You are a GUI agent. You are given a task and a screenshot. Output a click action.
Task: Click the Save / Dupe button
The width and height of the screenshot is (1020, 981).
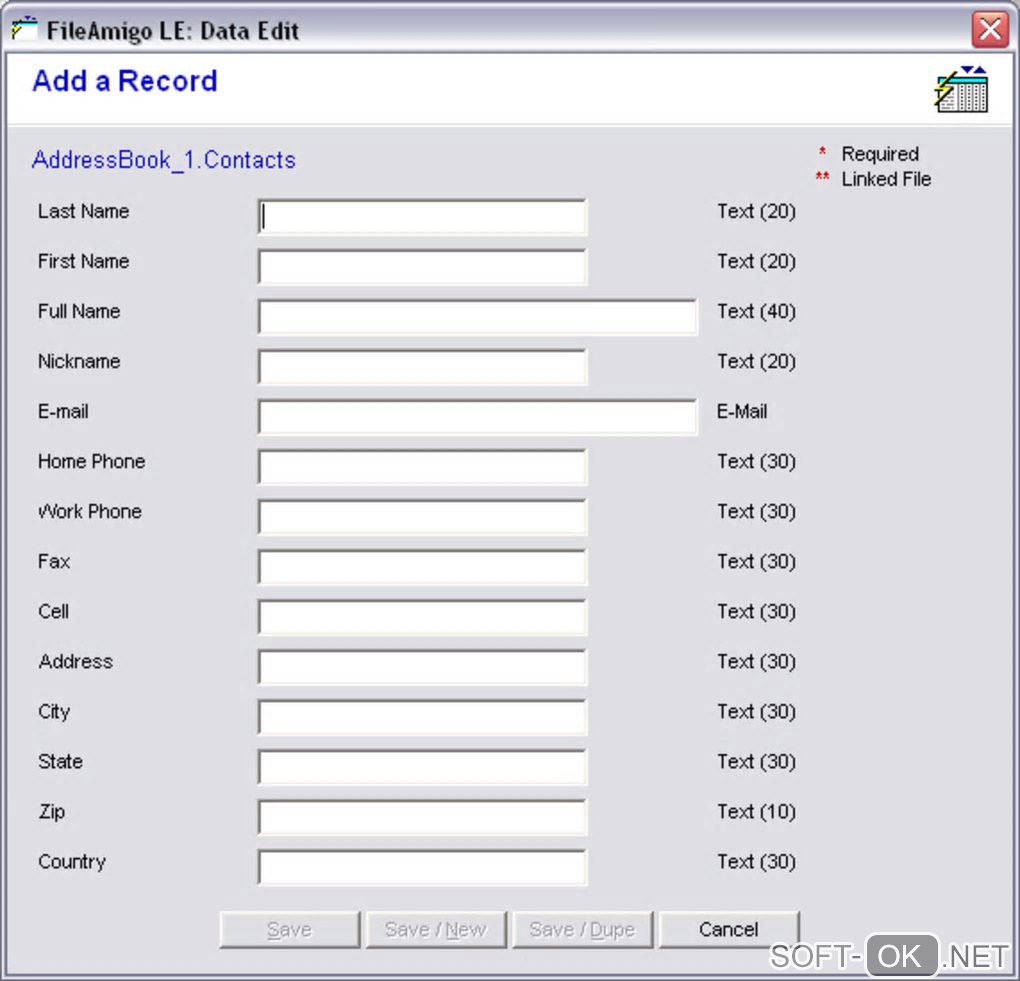(582, 930)
